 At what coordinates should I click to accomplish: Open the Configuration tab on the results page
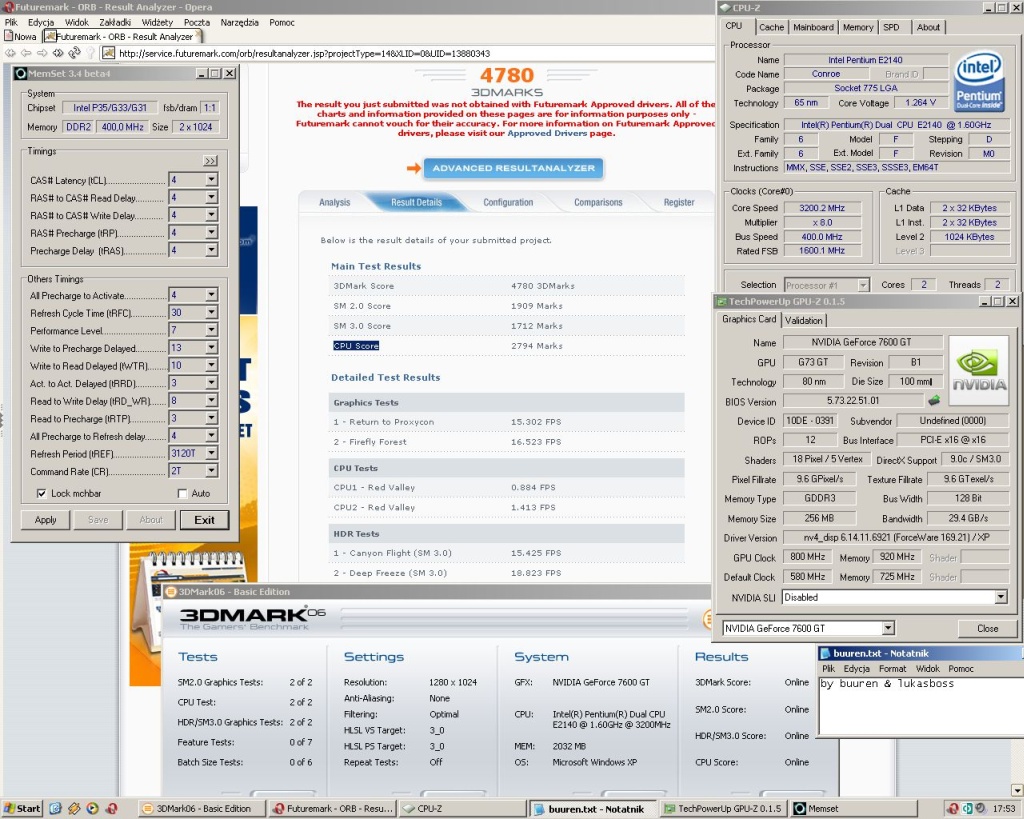(508, 202)
